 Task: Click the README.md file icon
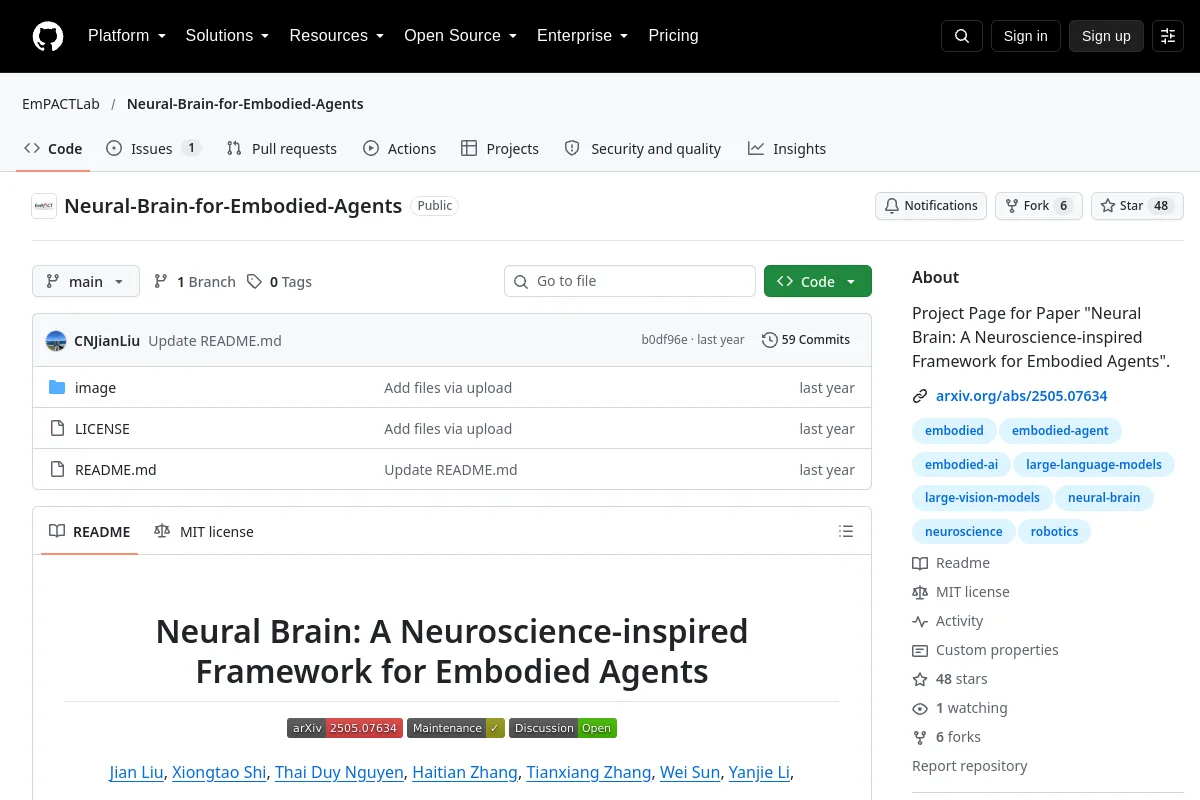pos(57,470)
